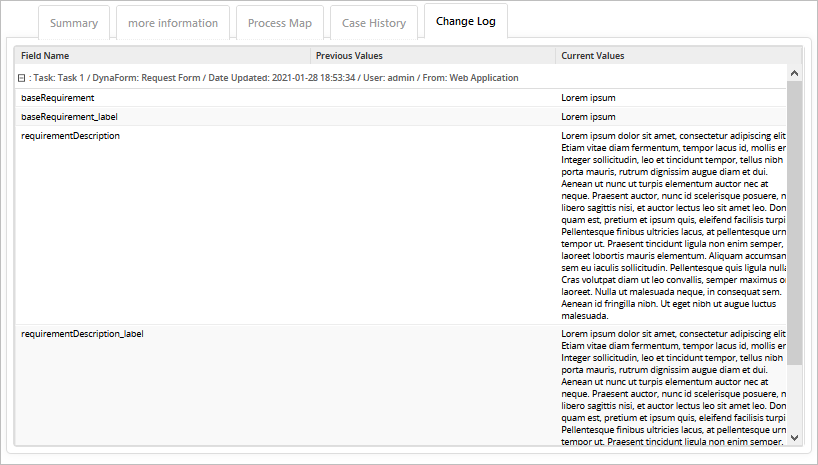Switch to the Summary tab
Image resolution: width=818 pixels, height=465 pixels.
[74, 23]
